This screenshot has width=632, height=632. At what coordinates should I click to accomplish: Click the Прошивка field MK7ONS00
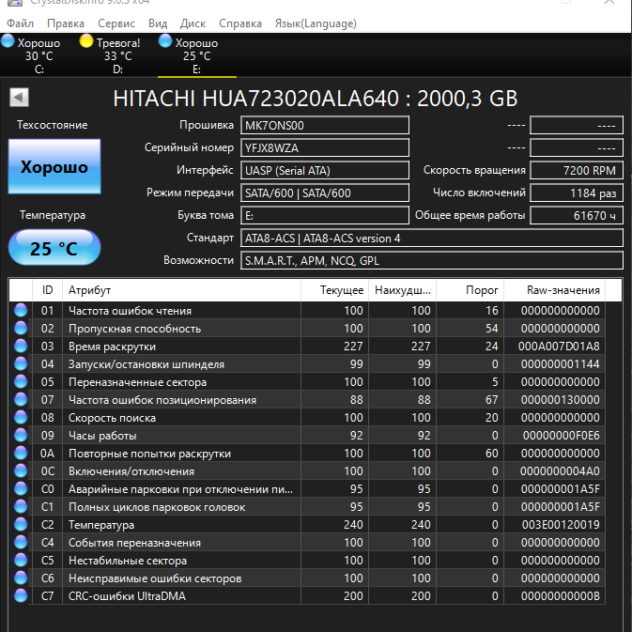(325, 125)
